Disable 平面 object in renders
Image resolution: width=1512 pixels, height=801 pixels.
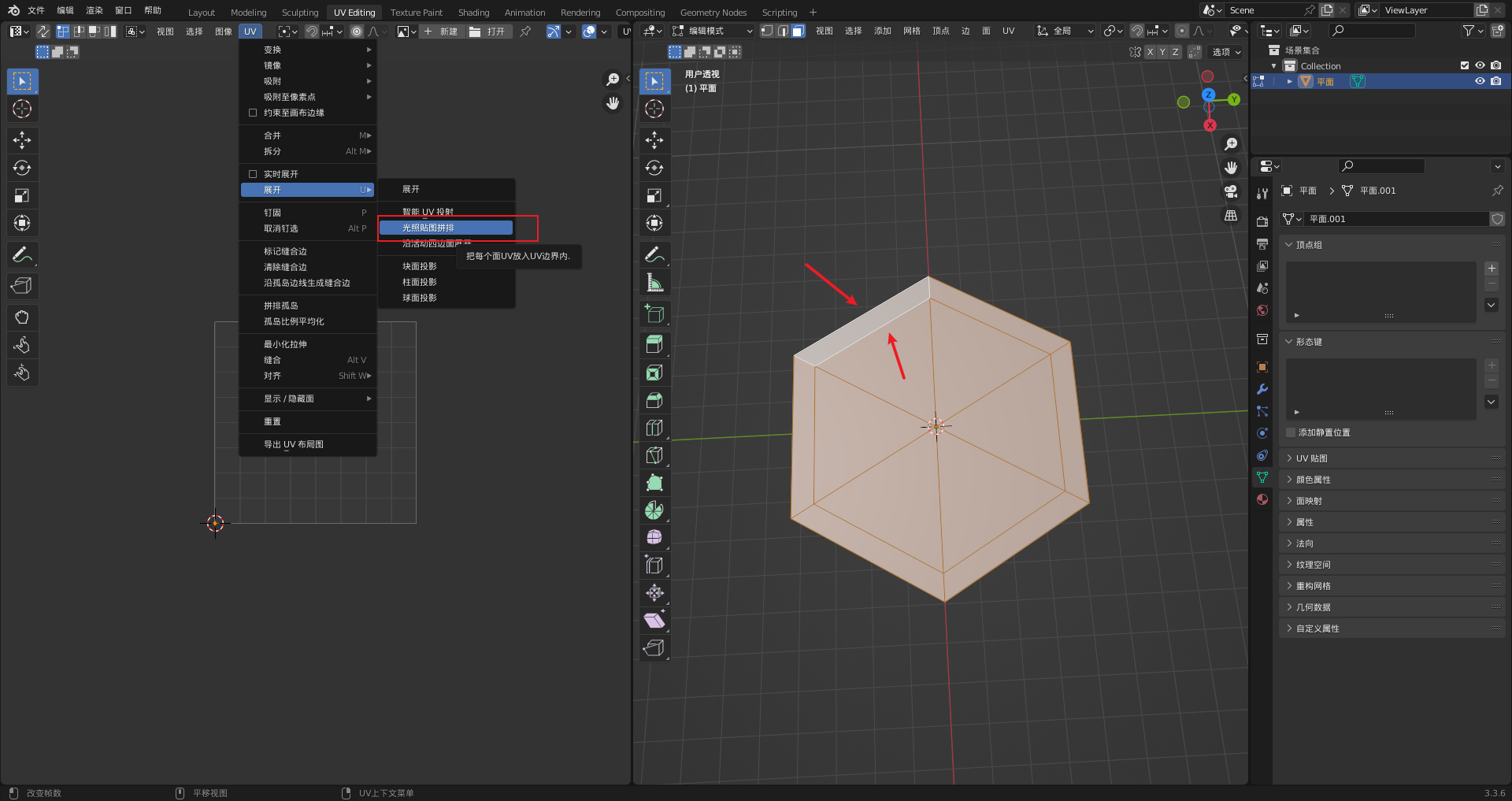[x=1495, y=81]
